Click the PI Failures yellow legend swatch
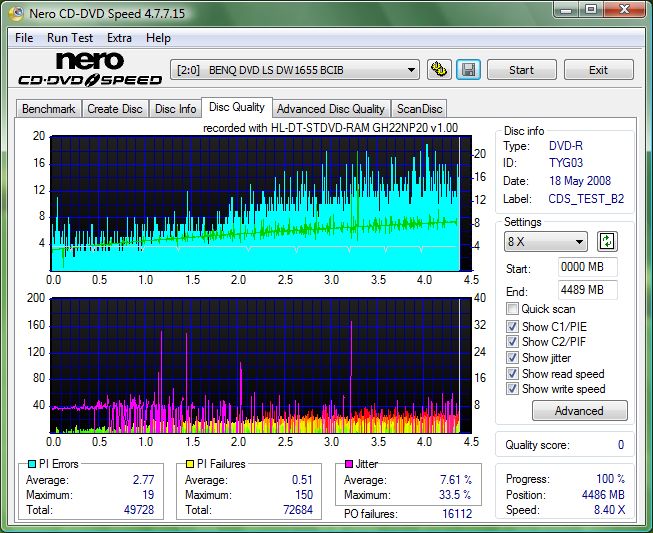This screenshot has height=533, width=653. [190, 464]
